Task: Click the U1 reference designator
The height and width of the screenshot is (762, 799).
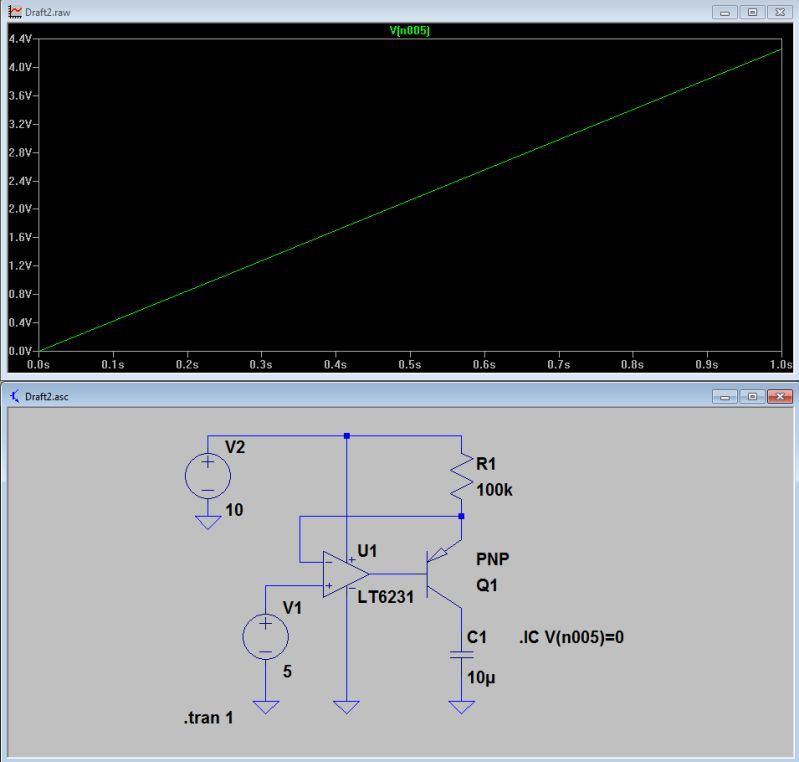Action: 367,551
